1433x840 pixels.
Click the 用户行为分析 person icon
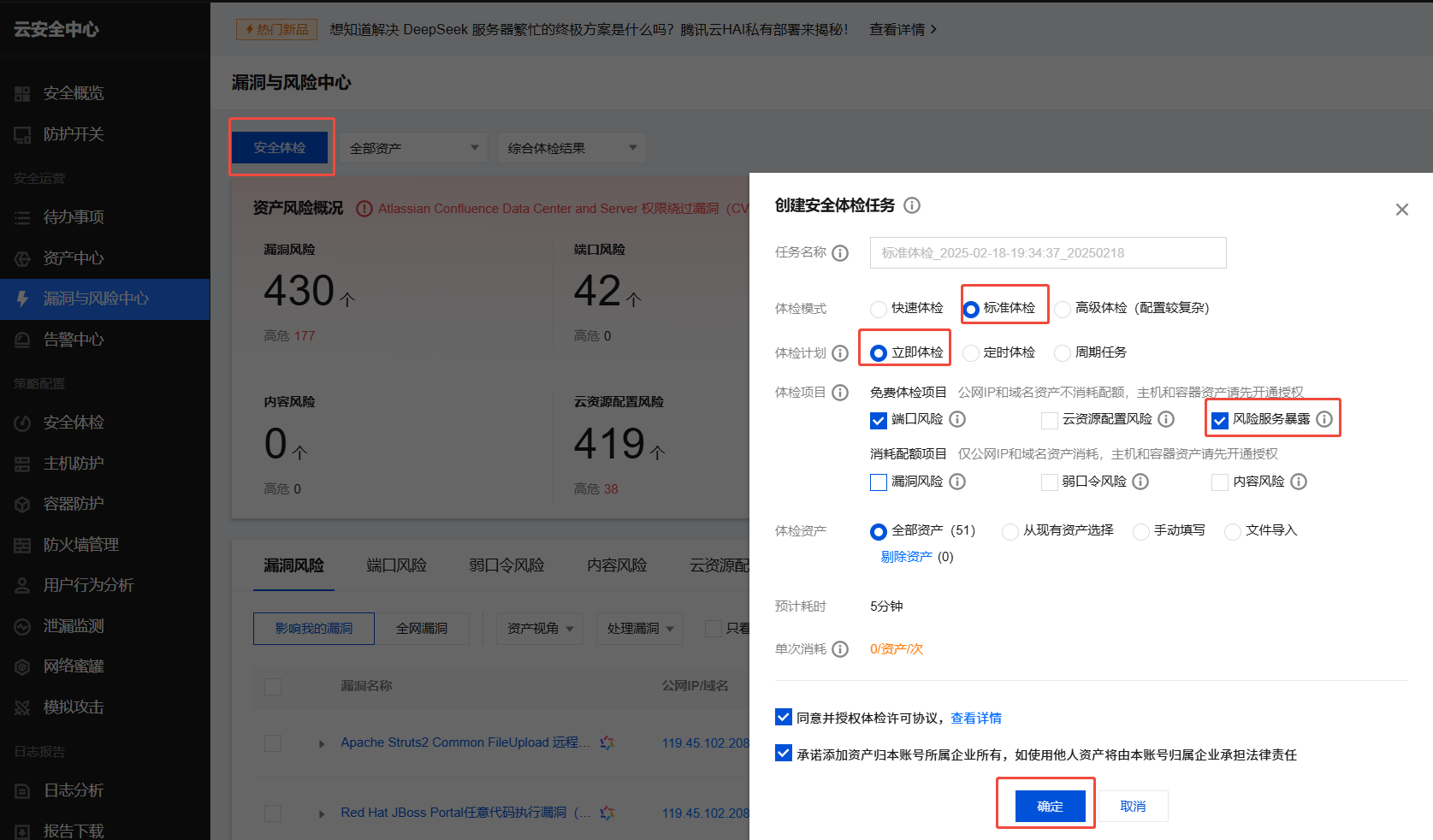pos(22,585)
